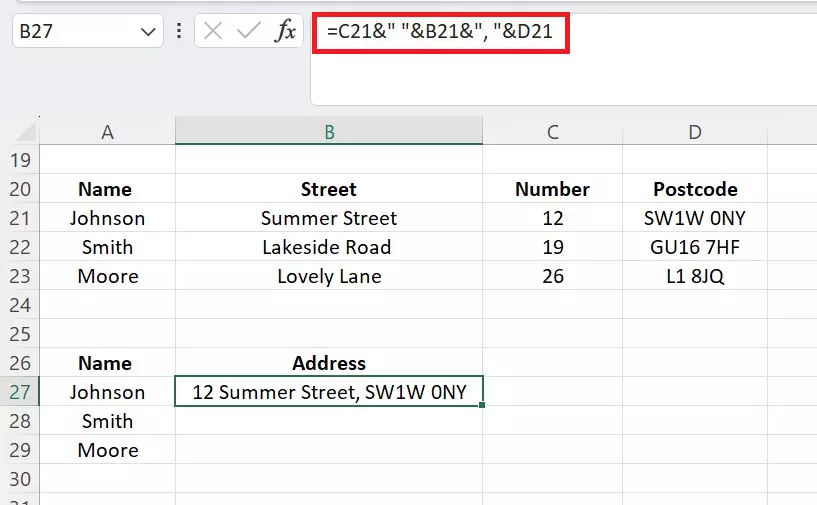Select the Moore cell in row 29
The image size is (817, 505).
click(107, 450)
